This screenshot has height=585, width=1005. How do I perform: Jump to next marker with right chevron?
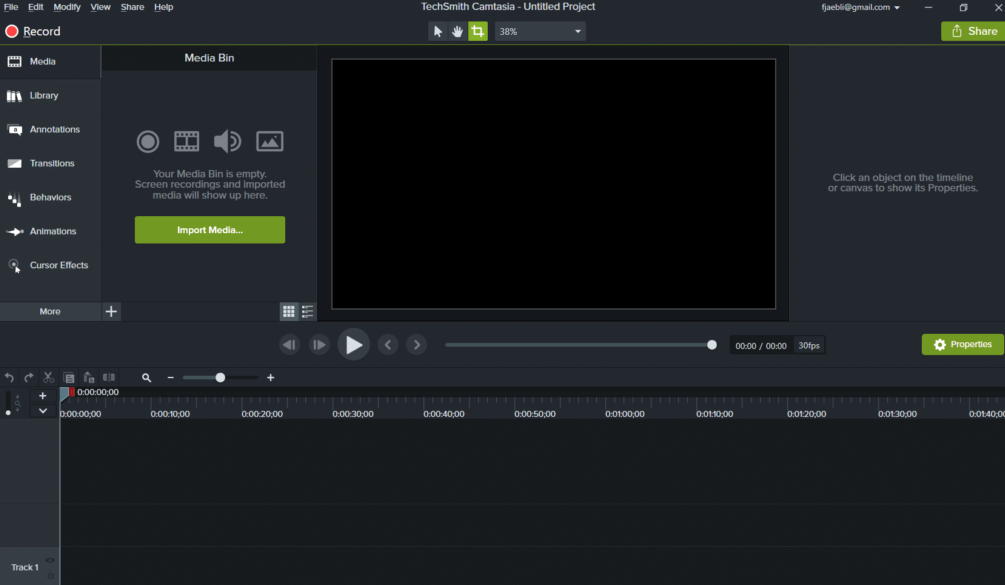point(417,345)
